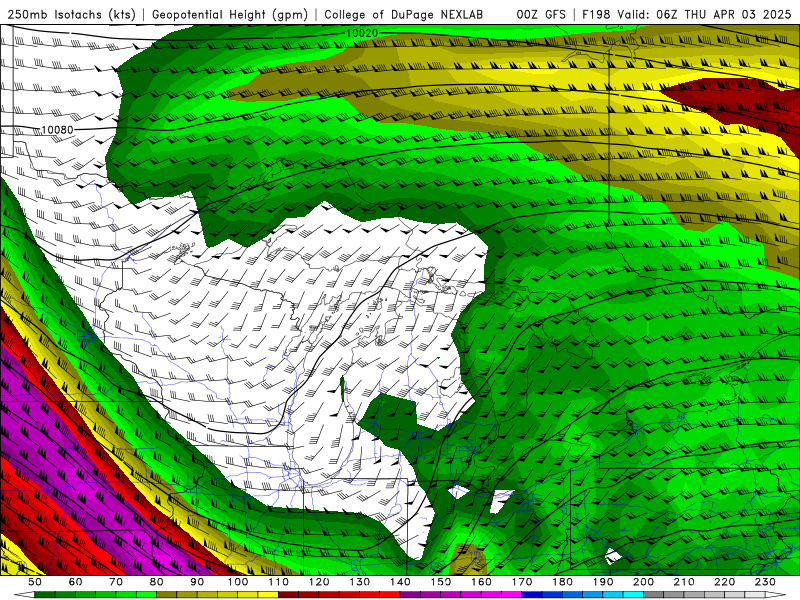Click the 'F198' forecast hour text
The height and width of the screenshot is (600, 800).
click(596, 14)
